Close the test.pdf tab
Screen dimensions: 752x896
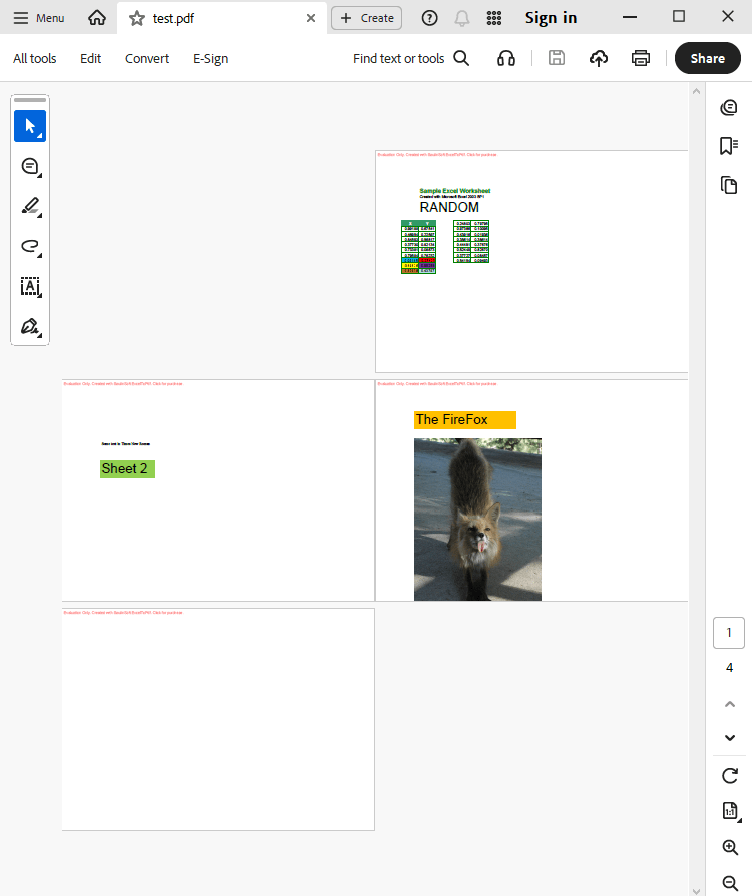311,18
